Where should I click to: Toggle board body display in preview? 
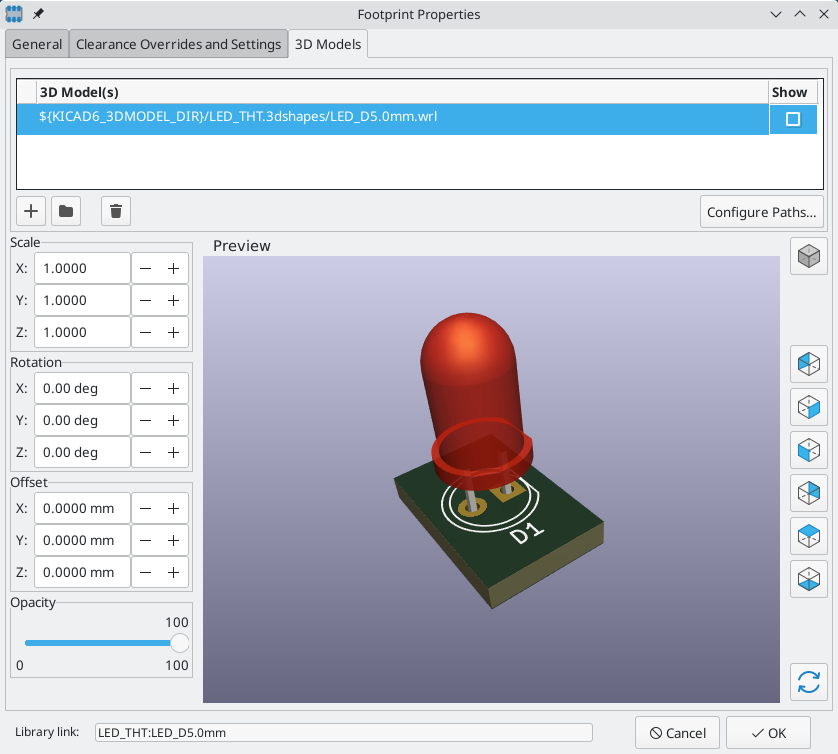pyautogui.click(x=808, y=256)
